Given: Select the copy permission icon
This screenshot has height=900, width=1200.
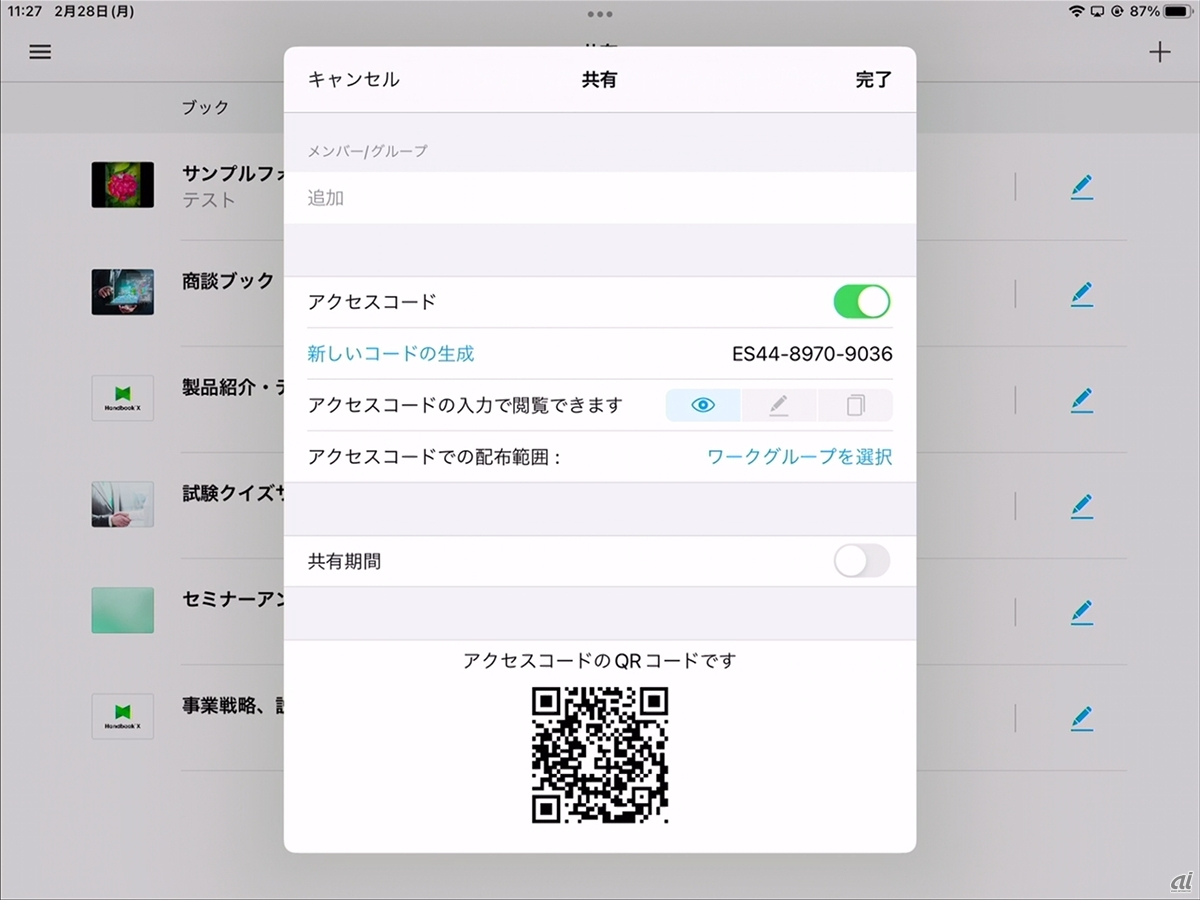Looking at the screenshot, I should [x=855, y=405].
